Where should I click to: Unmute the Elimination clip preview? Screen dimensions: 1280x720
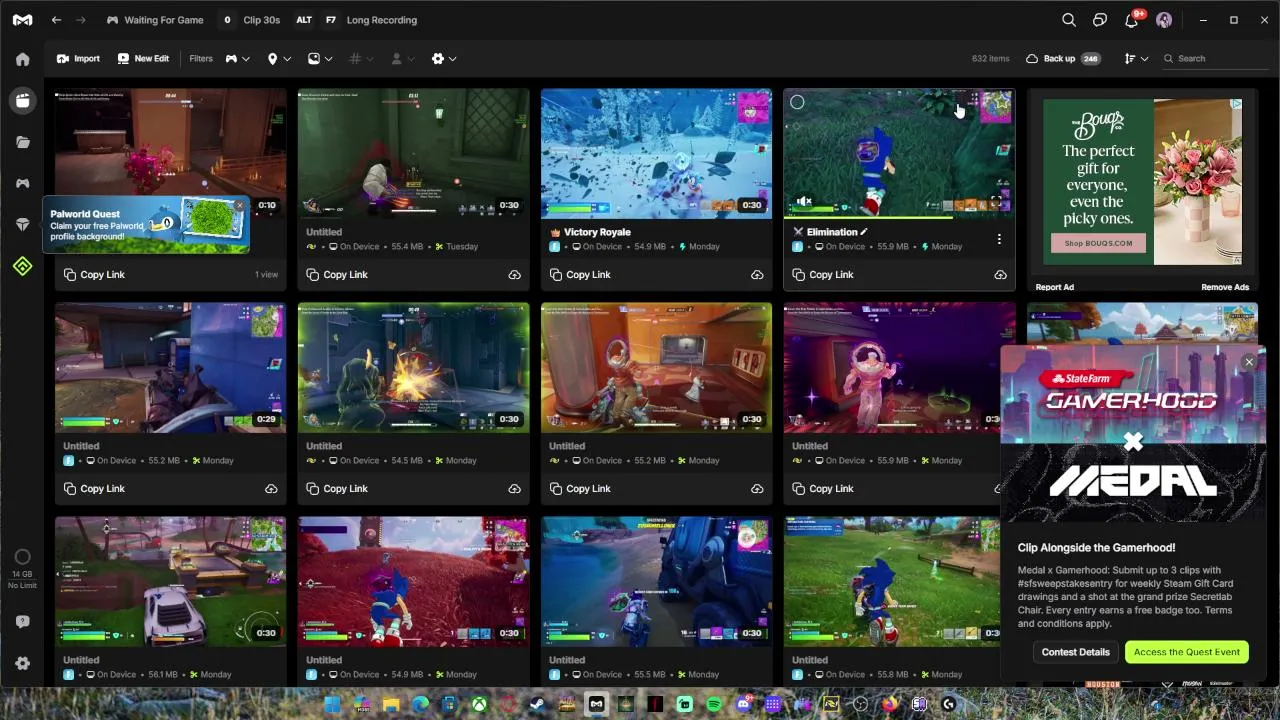(804, 202)
